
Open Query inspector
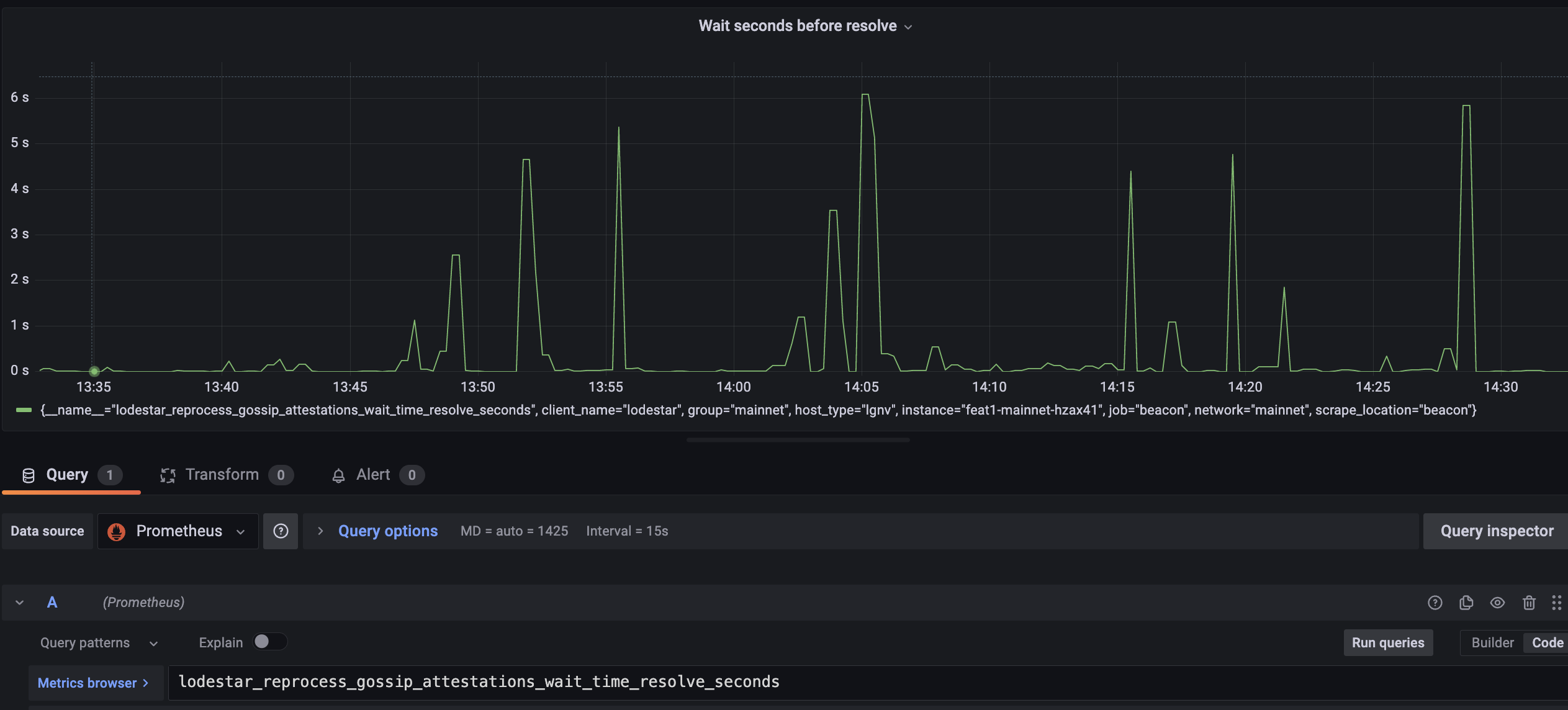coord(1496,531)
